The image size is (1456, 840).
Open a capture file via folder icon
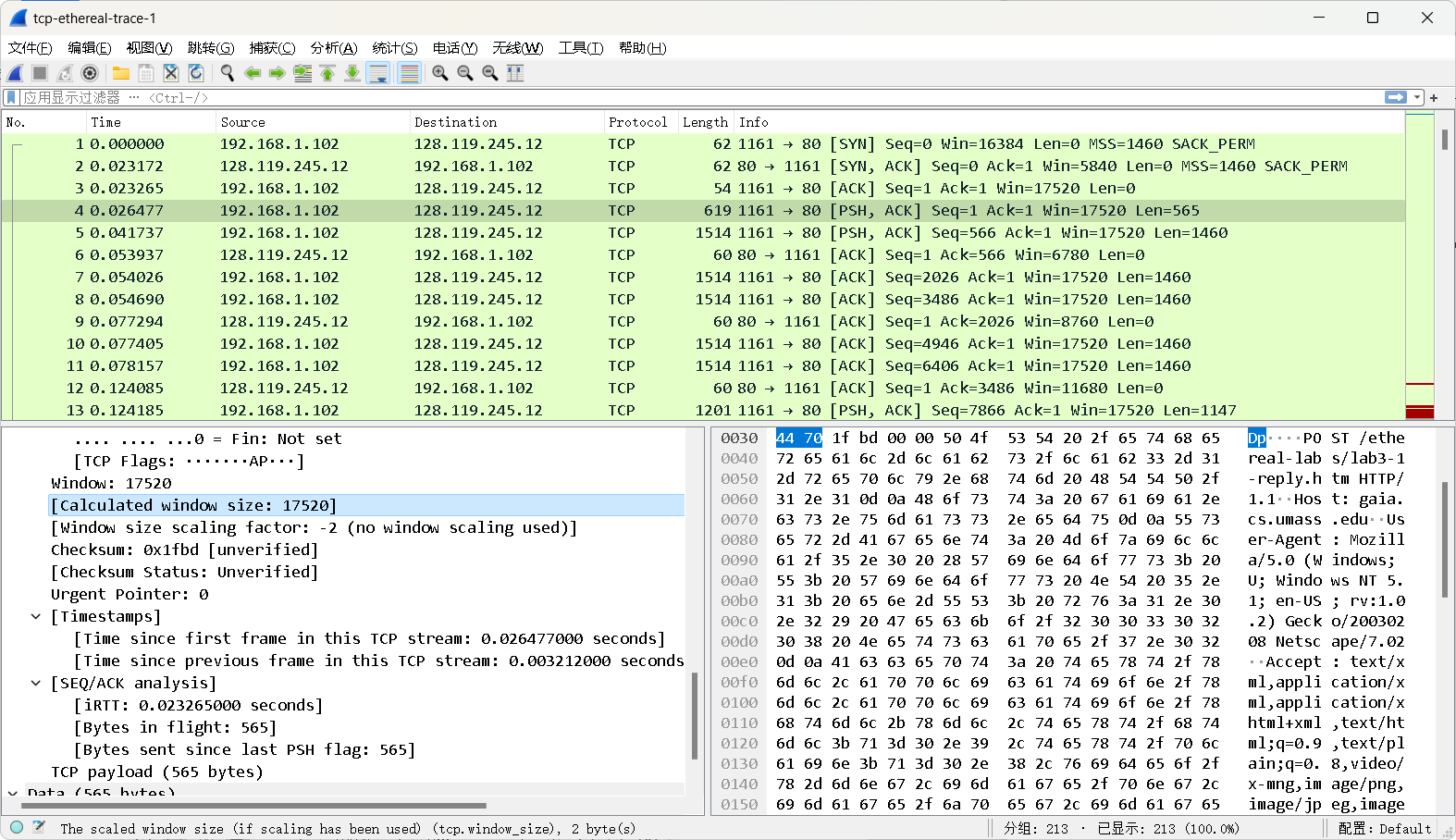[121, 73]
